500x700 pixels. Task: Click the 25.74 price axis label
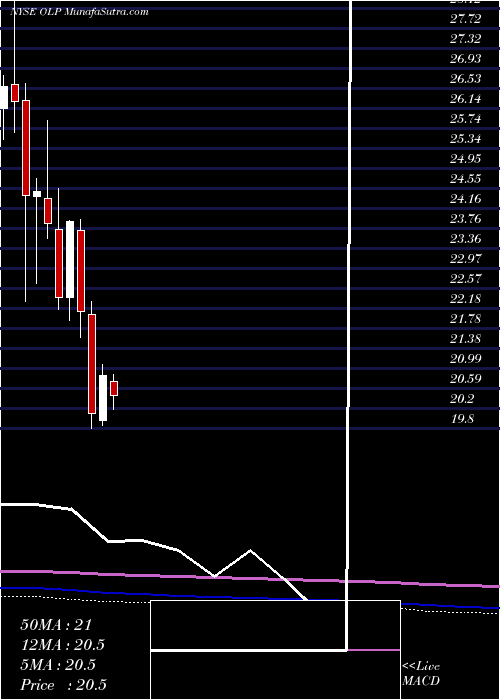[x=466, y=119]
